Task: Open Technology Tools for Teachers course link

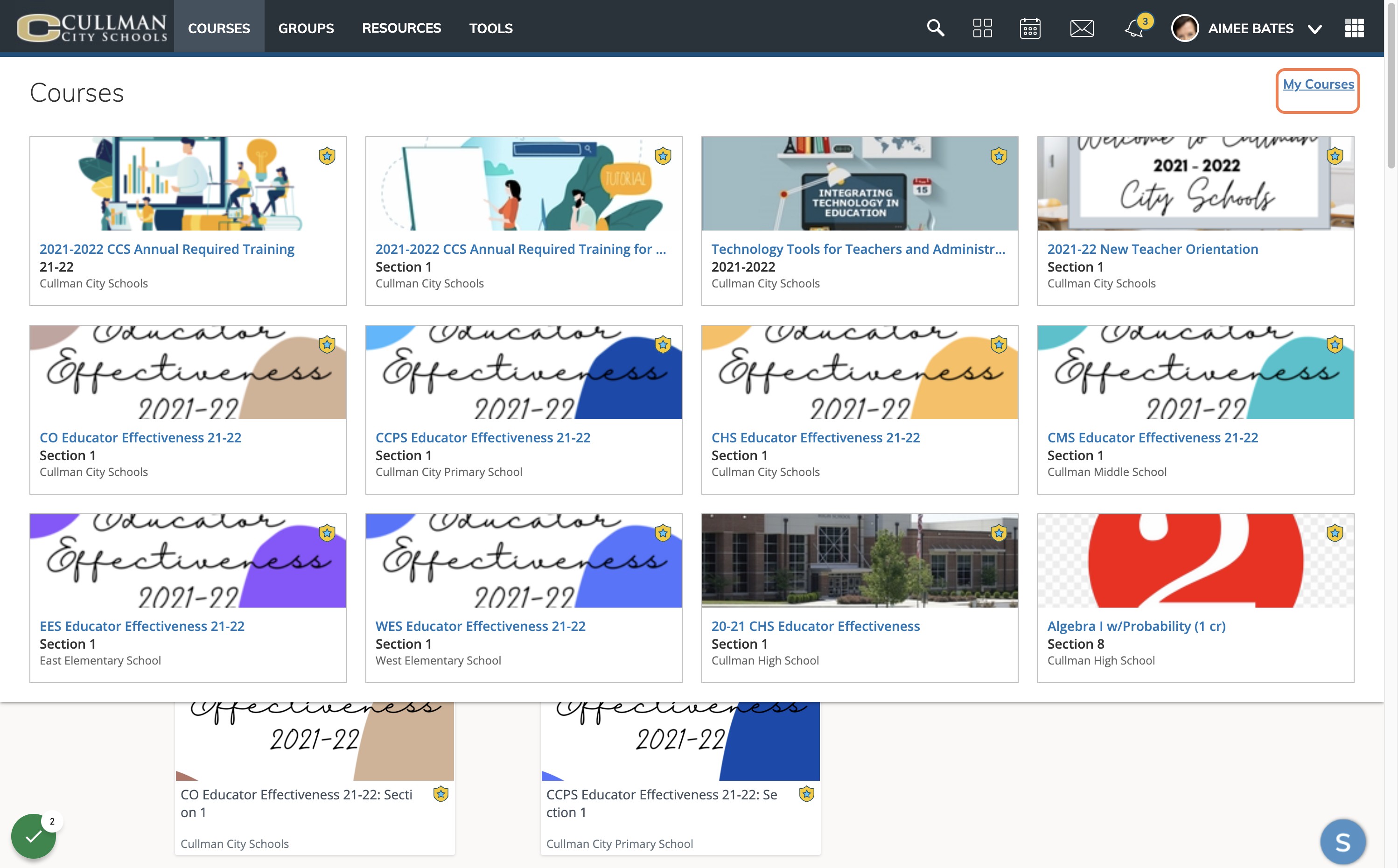Action: [859, 249]
